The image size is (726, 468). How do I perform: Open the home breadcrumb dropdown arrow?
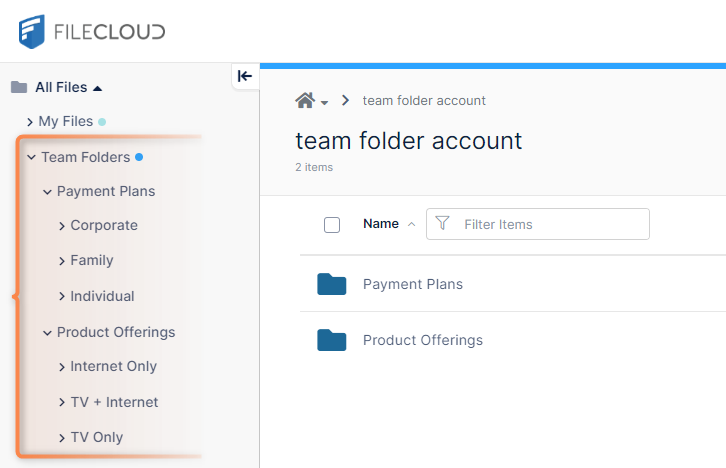[325, 102]
